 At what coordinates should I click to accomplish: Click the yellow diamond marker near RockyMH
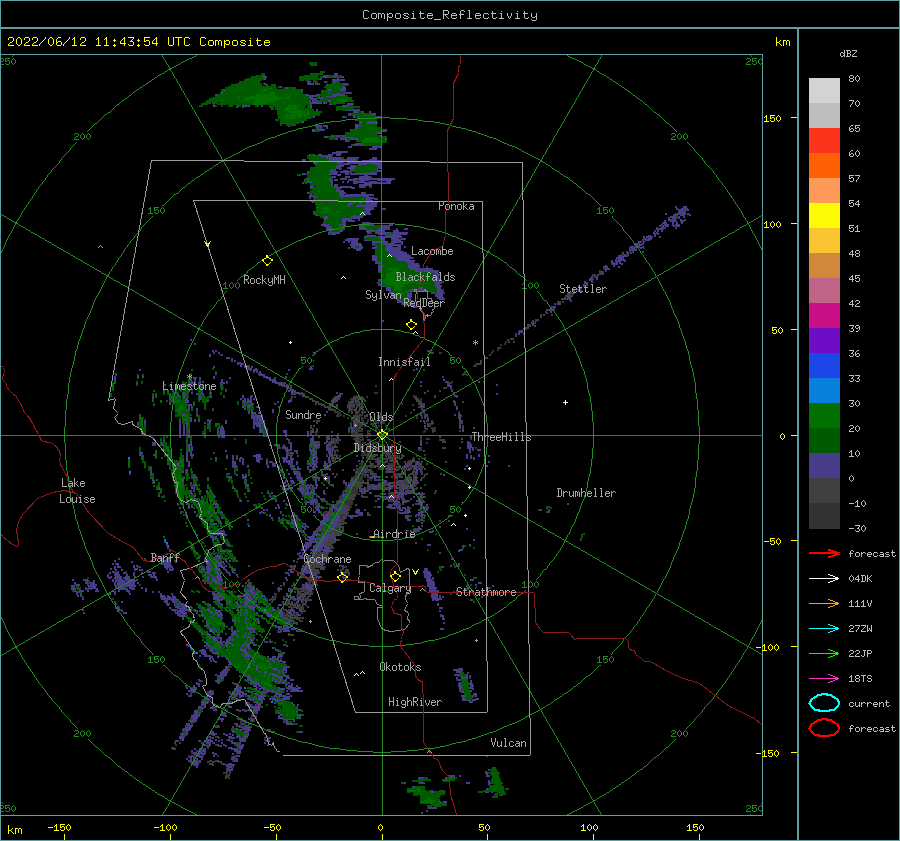[x=267, y=261]
